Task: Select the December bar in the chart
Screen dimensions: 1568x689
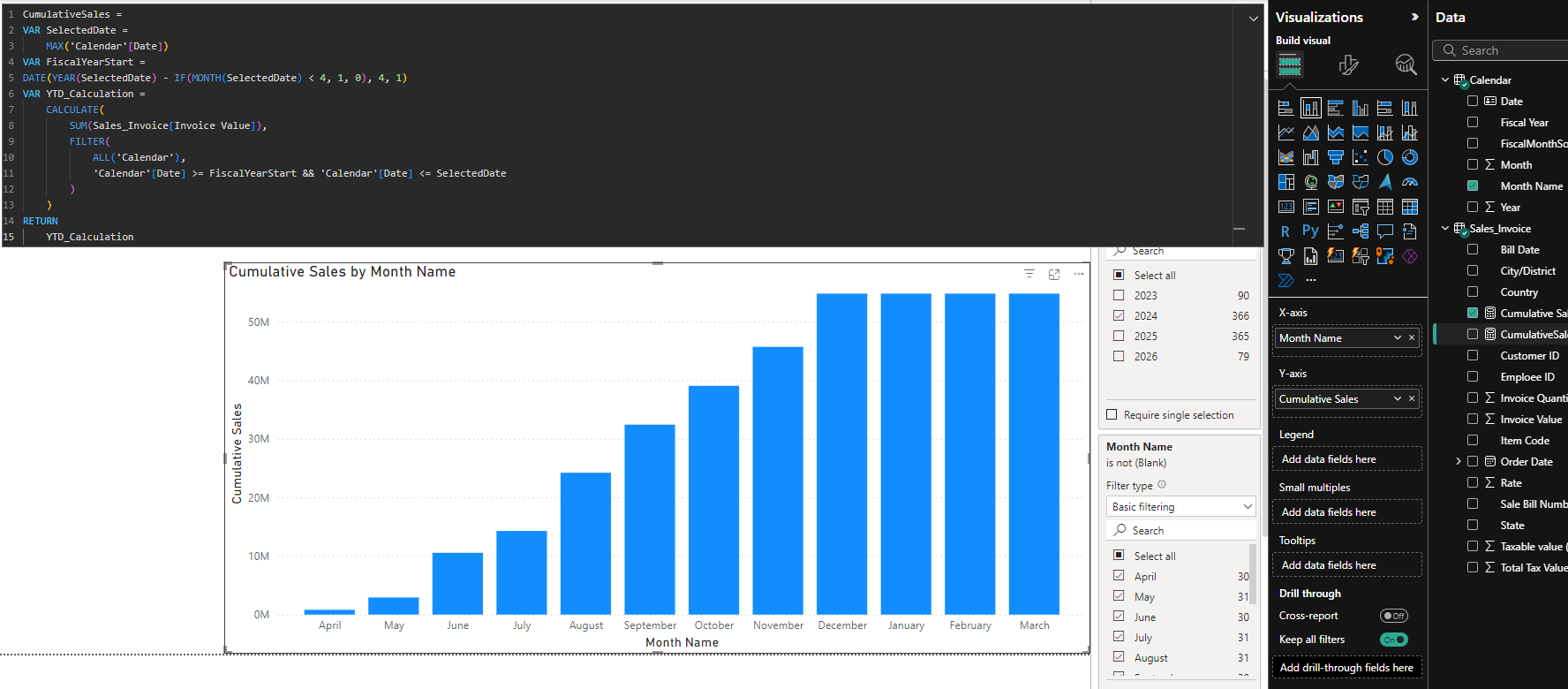Action: [842, 453]
